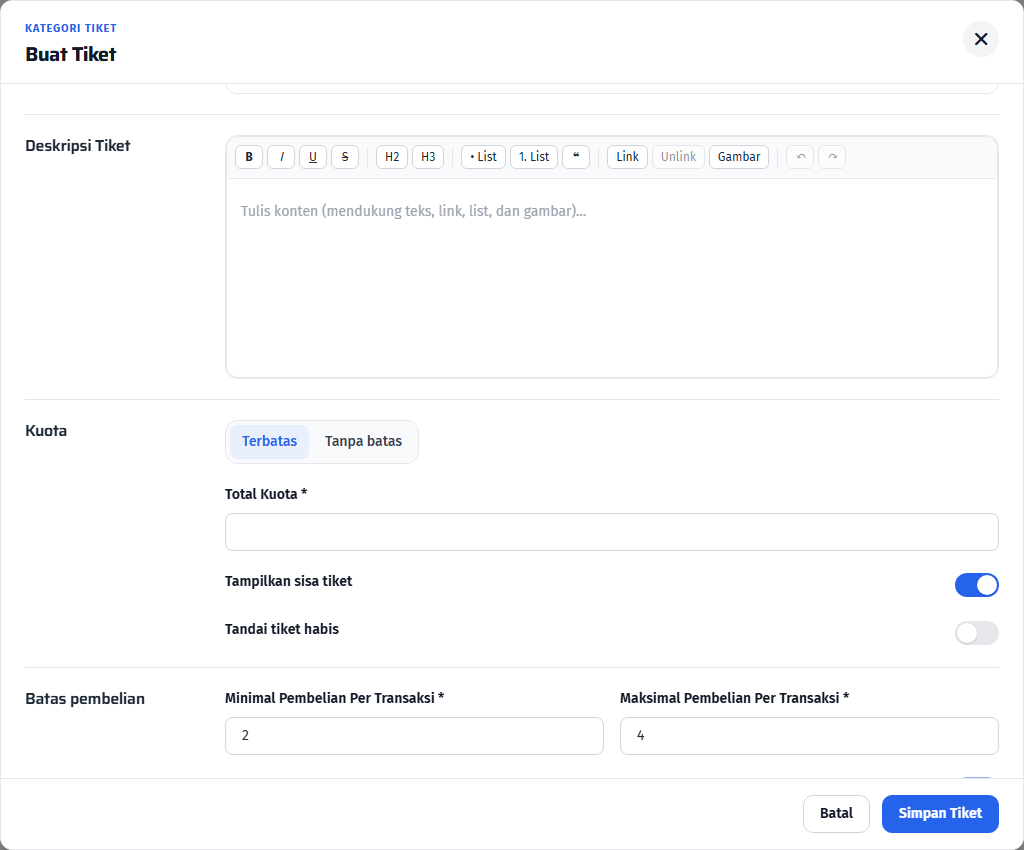Disable Tampilkan sisa tiket switch
The image size is (1024, 850).
976,585
